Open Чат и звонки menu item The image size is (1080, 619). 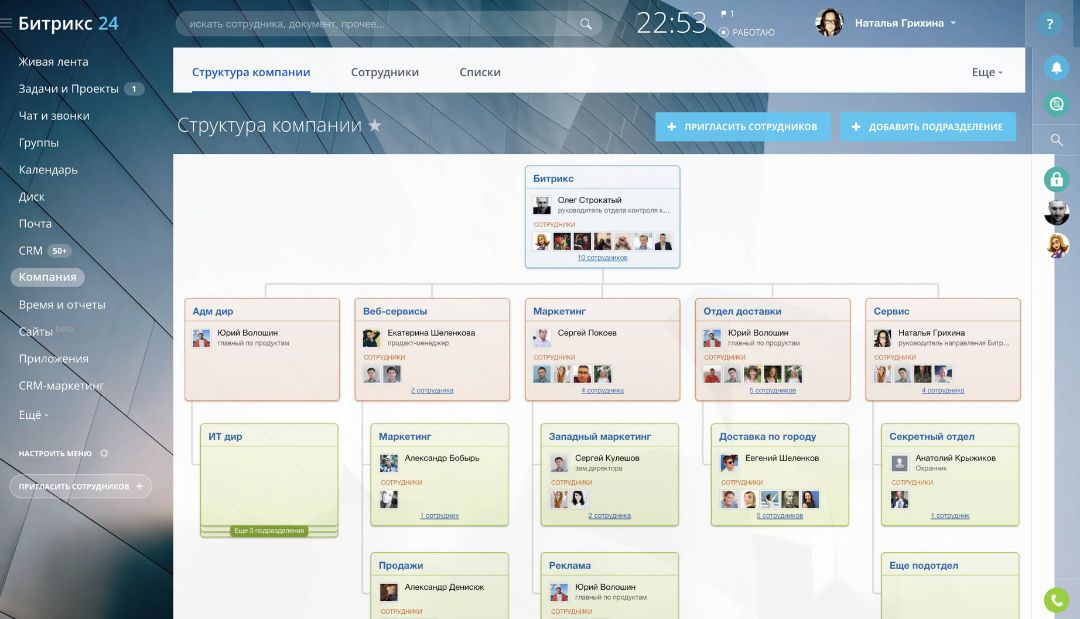point(54,116)
